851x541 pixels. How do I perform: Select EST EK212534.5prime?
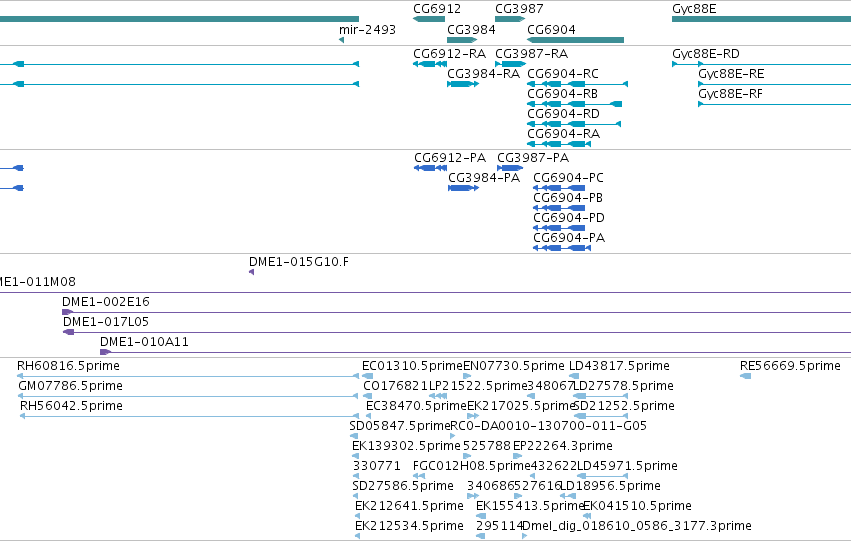point(409,526)
